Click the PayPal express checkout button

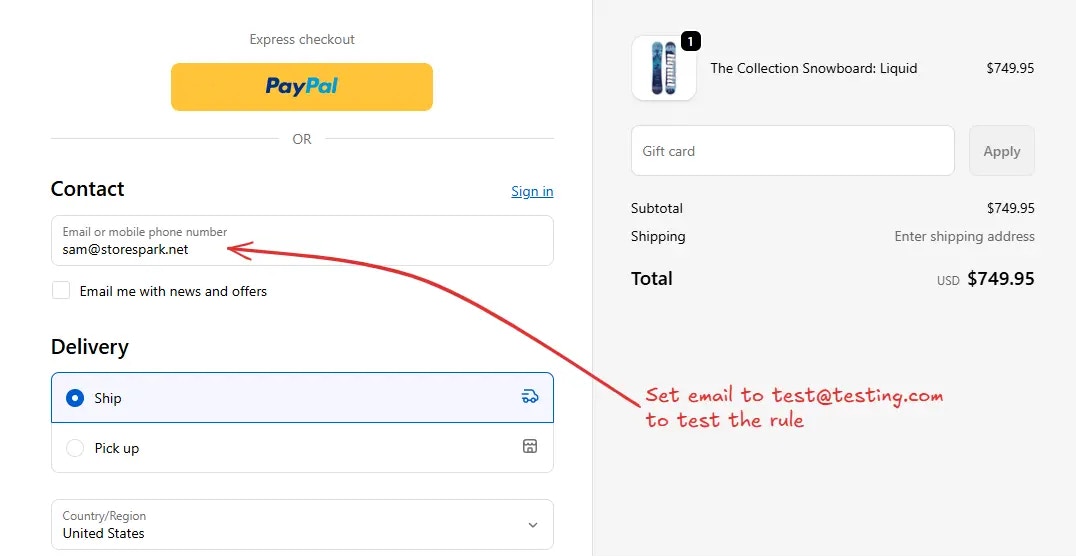[301, 87]
